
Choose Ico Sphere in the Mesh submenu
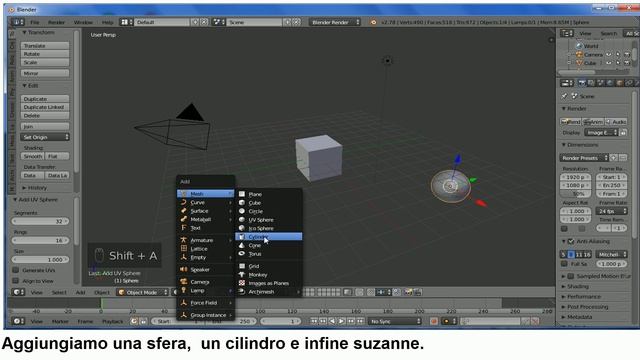(x=268, y=228)
